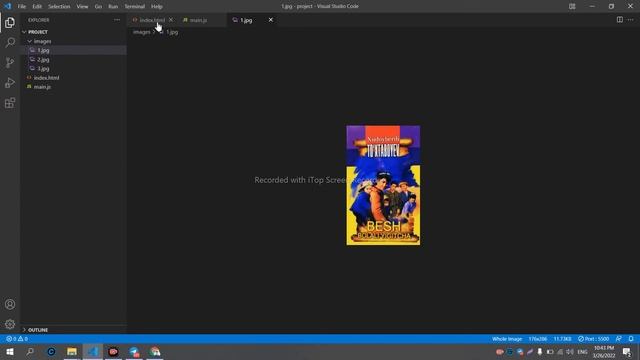Open the volume icon in system tray
Viewport: 640px width, 360px height.
coord(570,352)
